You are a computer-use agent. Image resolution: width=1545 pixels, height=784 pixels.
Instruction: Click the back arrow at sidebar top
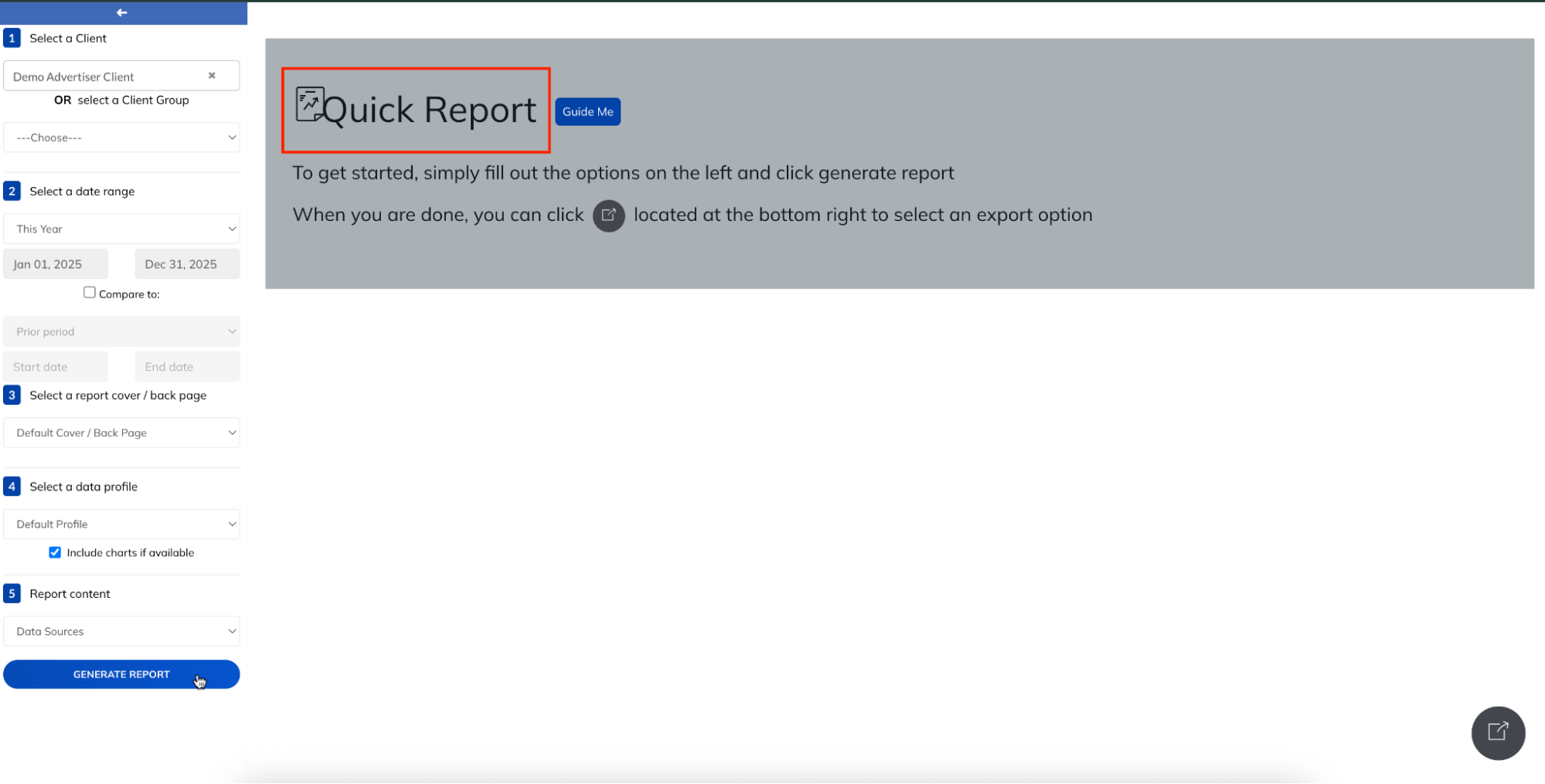click(121, 12)
